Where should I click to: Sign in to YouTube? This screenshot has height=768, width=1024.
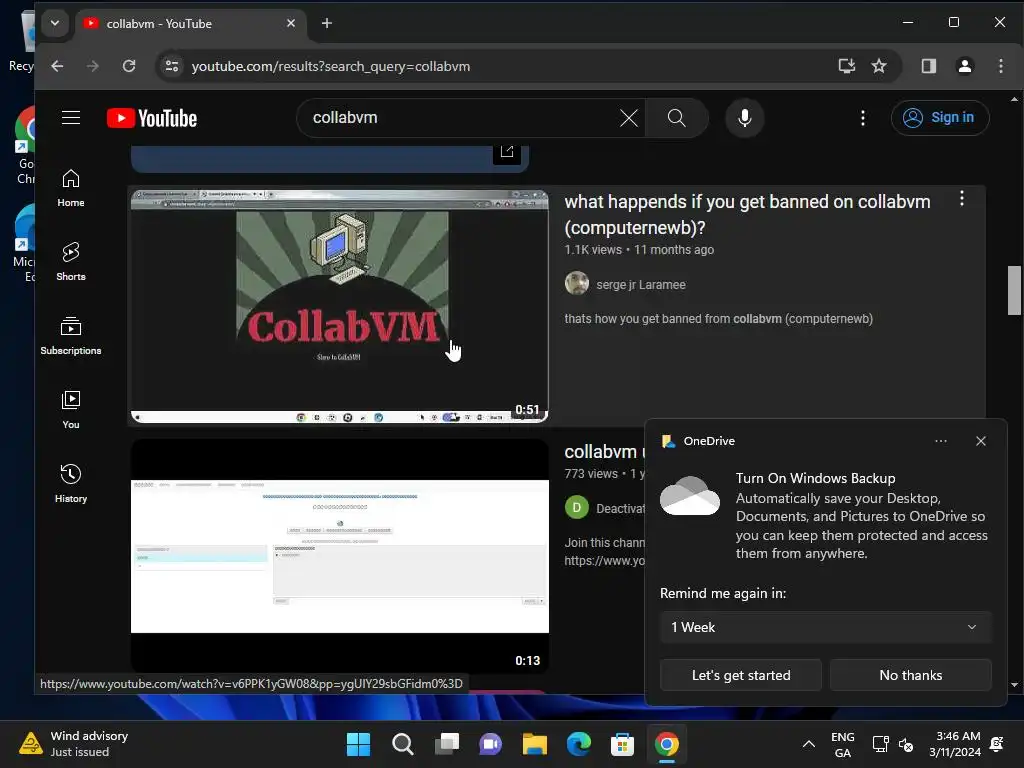coord(940,118)
